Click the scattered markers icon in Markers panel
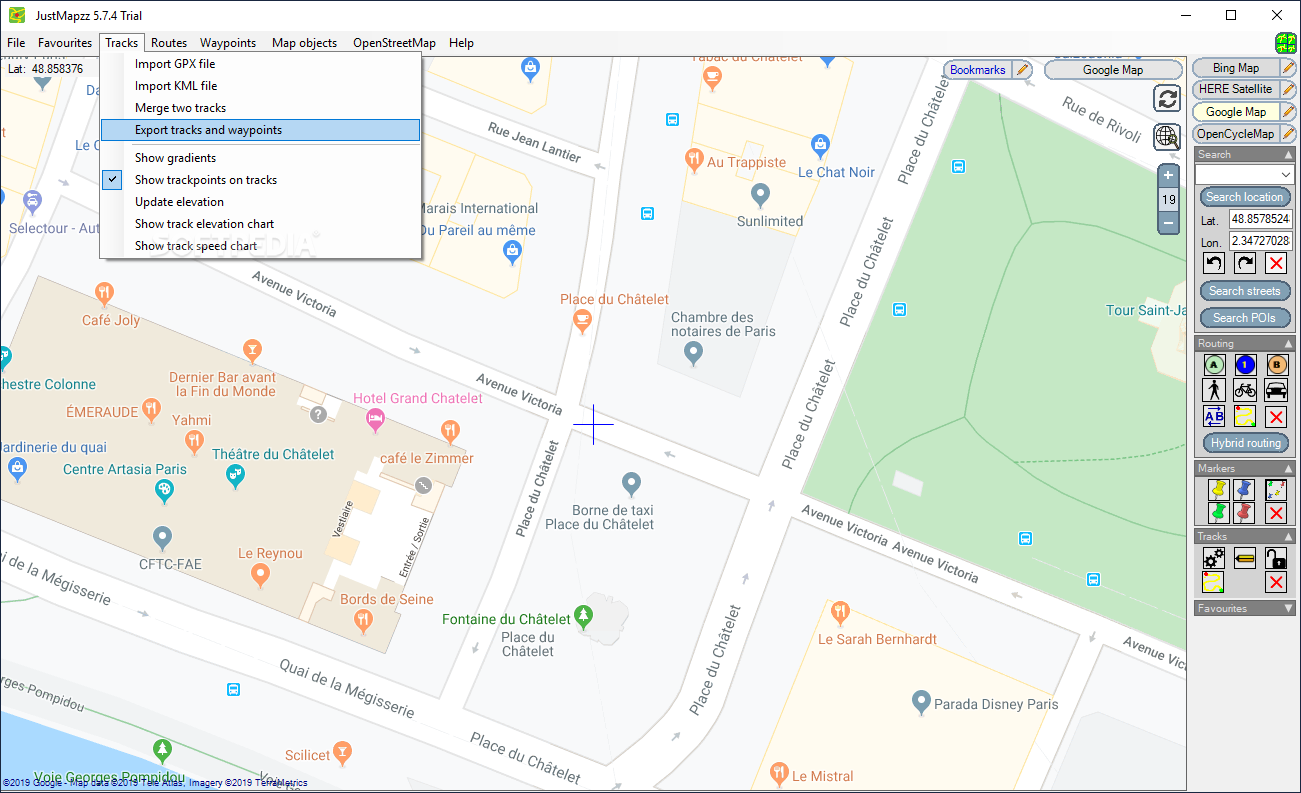 1276,489
